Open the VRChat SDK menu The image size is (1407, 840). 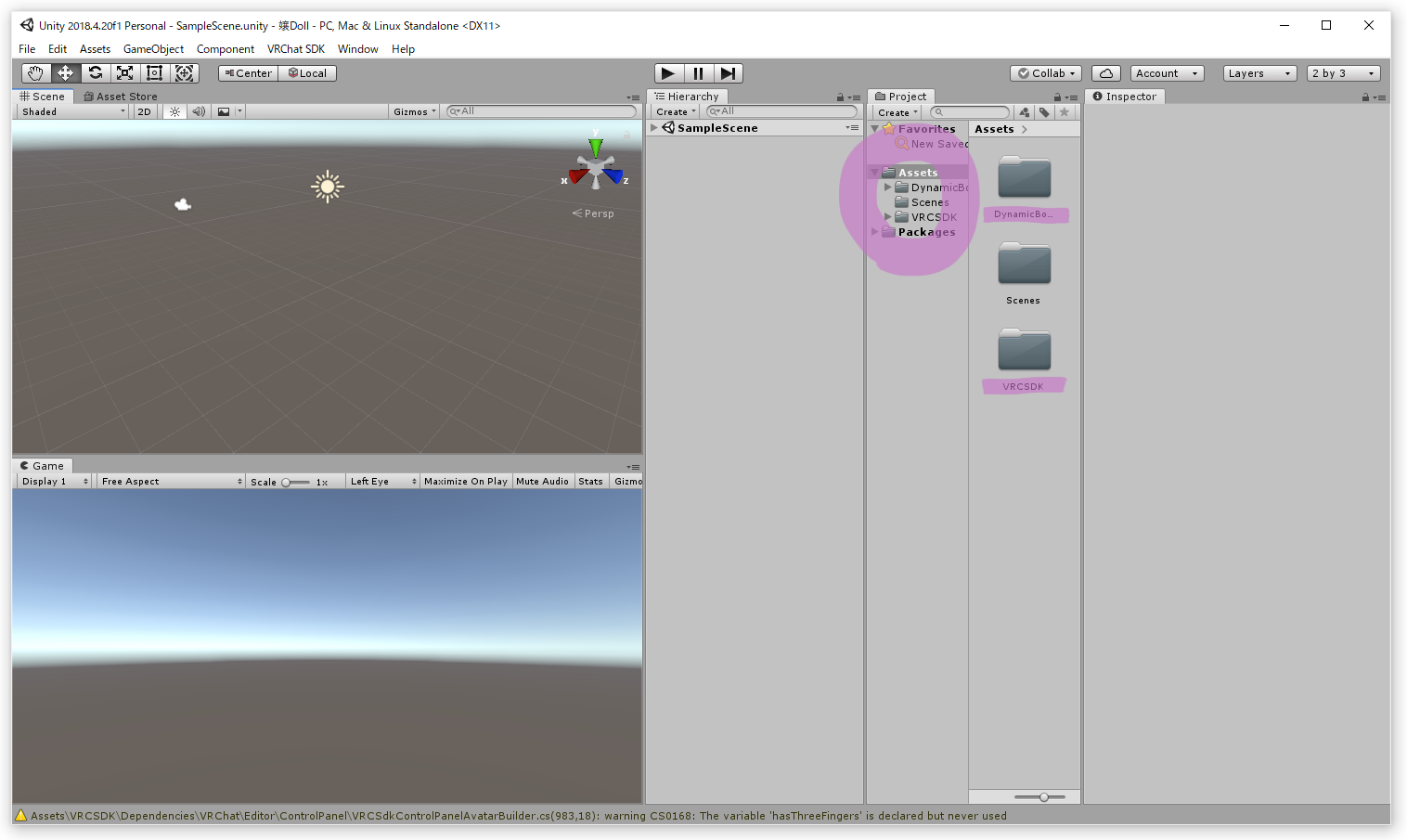click(296, 49)
